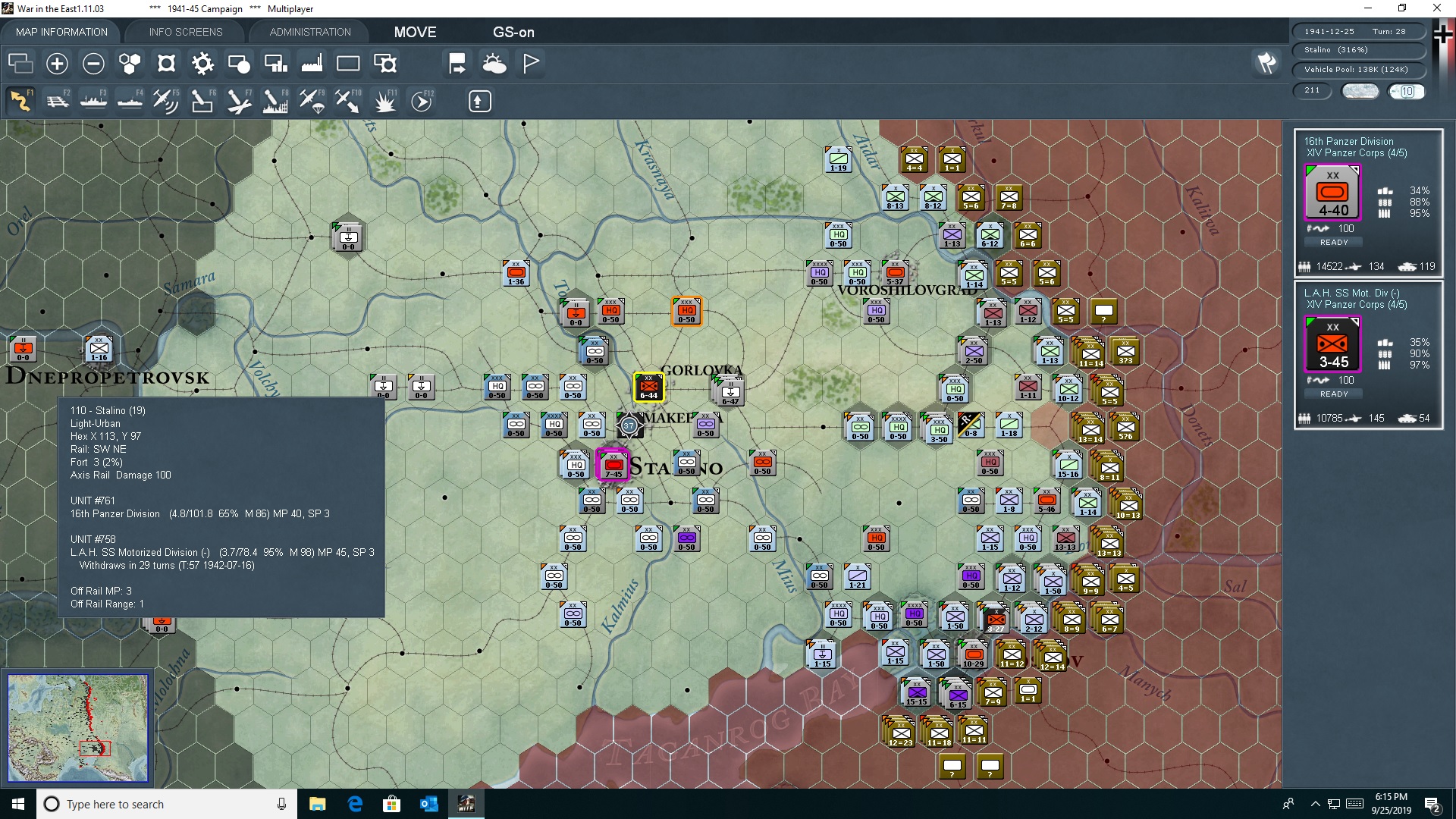Image resolution: width=1456 pixels, height=819 pixels.
Task: Click the READY button of 16th Panzer Division
Action: click(x=1334, y=243)
